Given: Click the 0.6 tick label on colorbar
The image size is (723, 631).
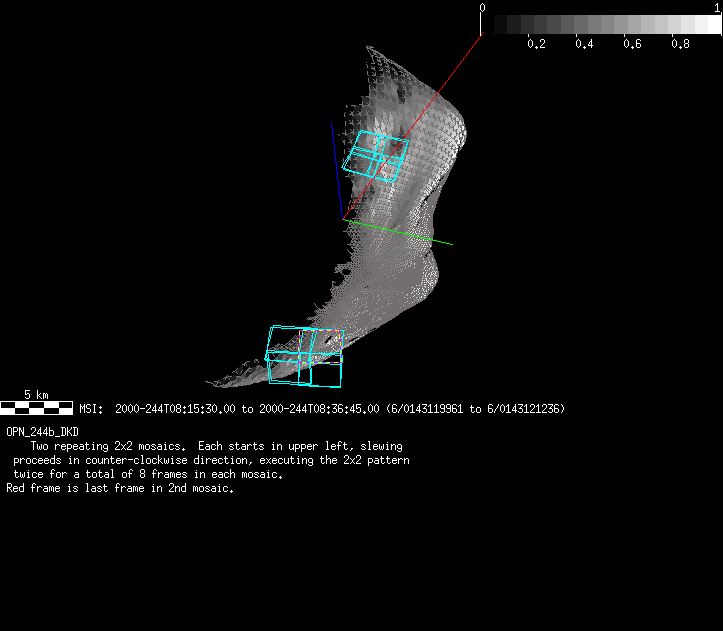Looking at the screenshot, I should click(x=632, y=45).
